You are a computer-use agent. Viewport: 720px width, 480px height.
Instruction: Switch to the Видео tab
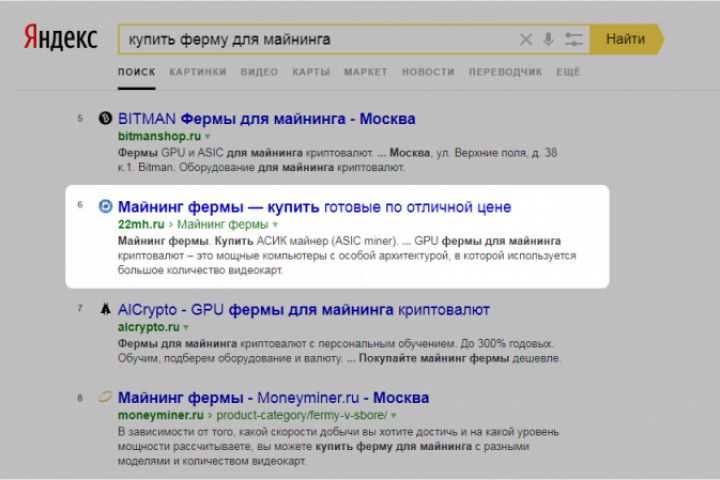coord(259,72)
